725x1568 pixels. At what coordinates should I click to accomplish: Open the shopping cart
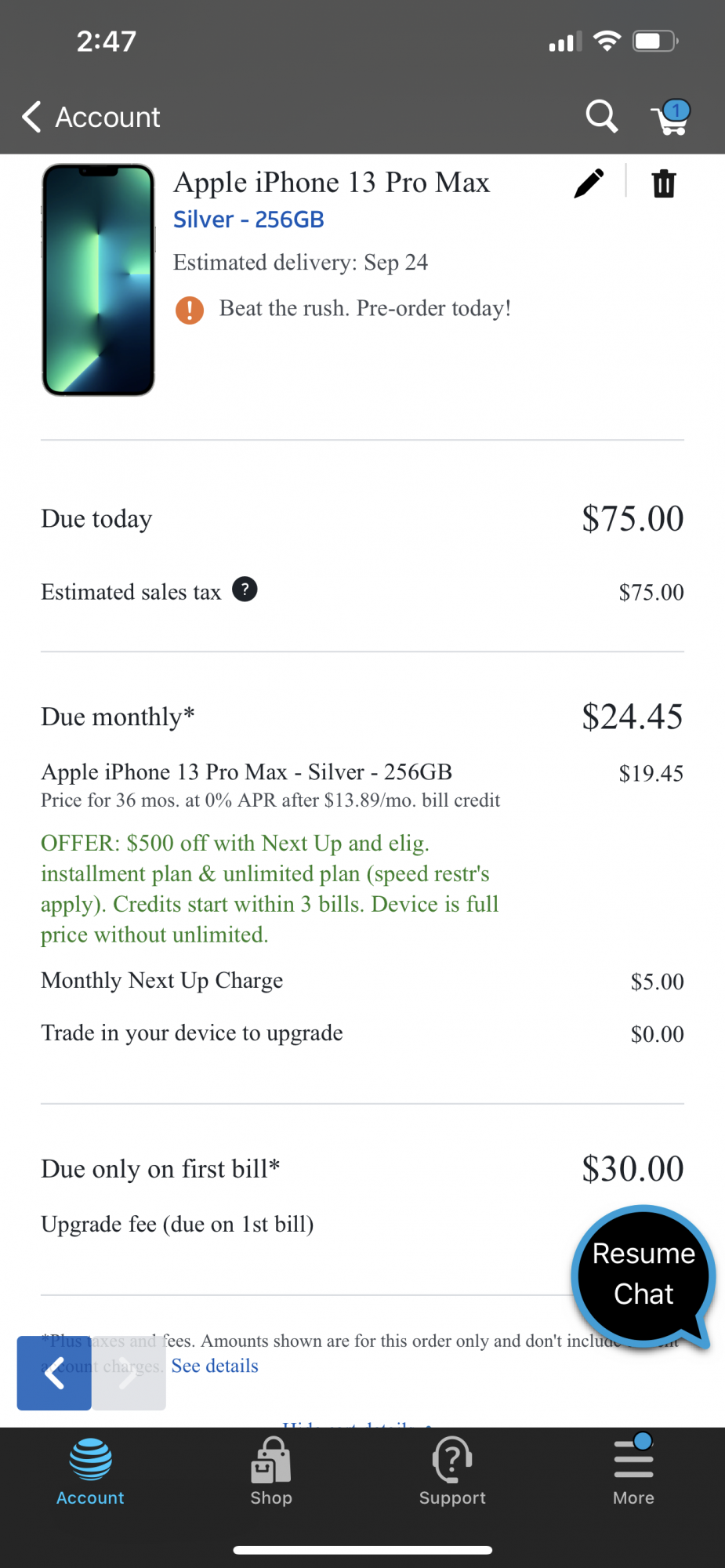point(670,118)
